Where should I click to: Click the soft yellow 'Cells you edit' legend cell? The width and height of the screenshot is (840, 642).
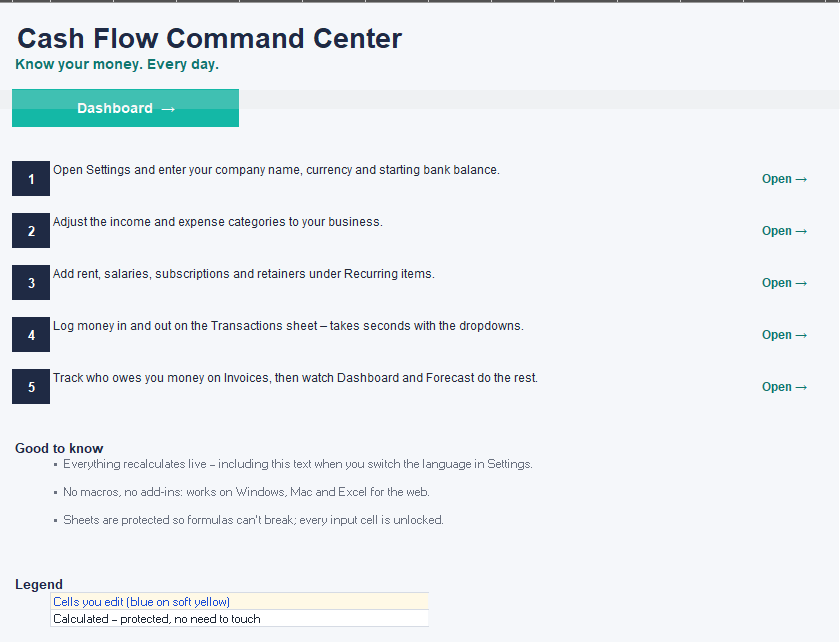pos(239,601)
